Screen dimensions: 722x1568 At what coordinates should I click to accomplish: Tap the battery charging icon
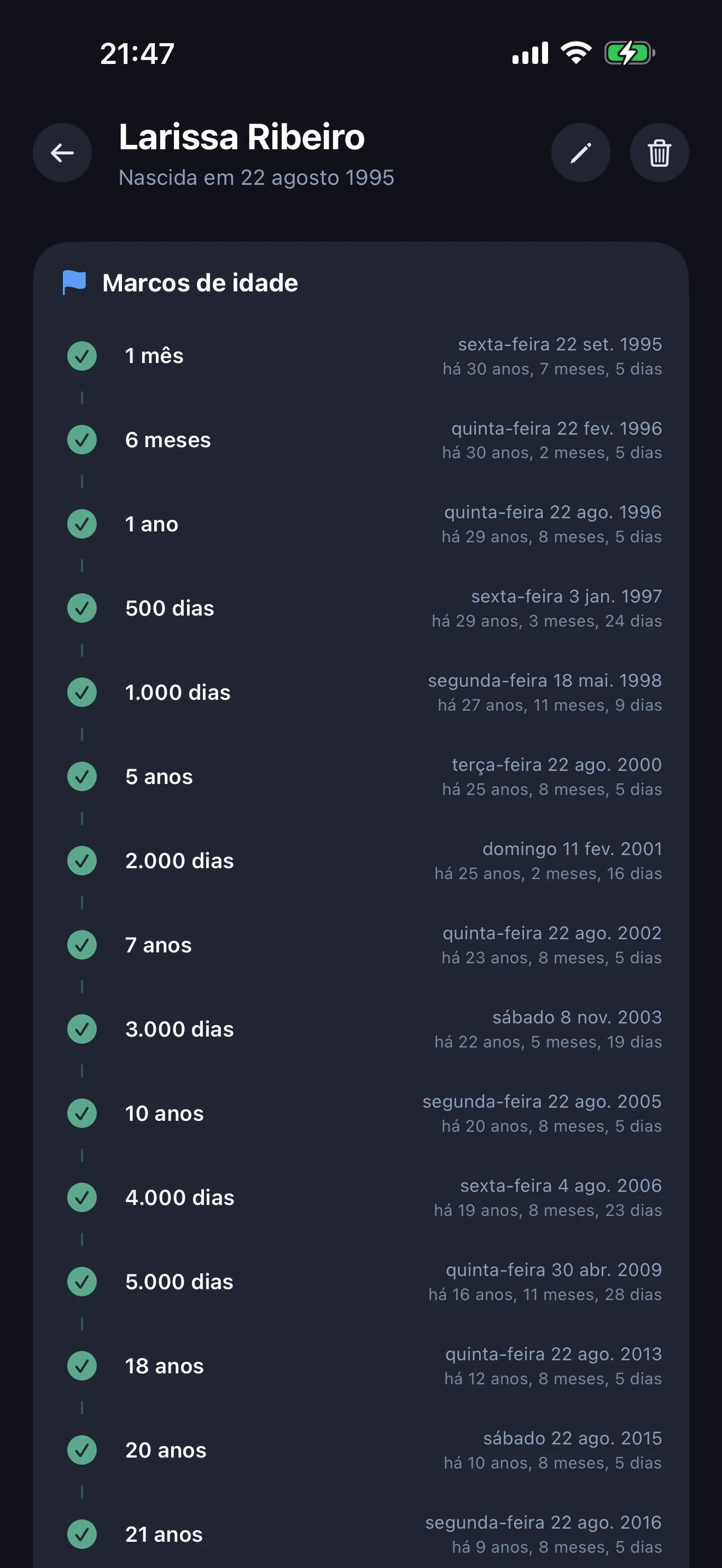[629, 53]
